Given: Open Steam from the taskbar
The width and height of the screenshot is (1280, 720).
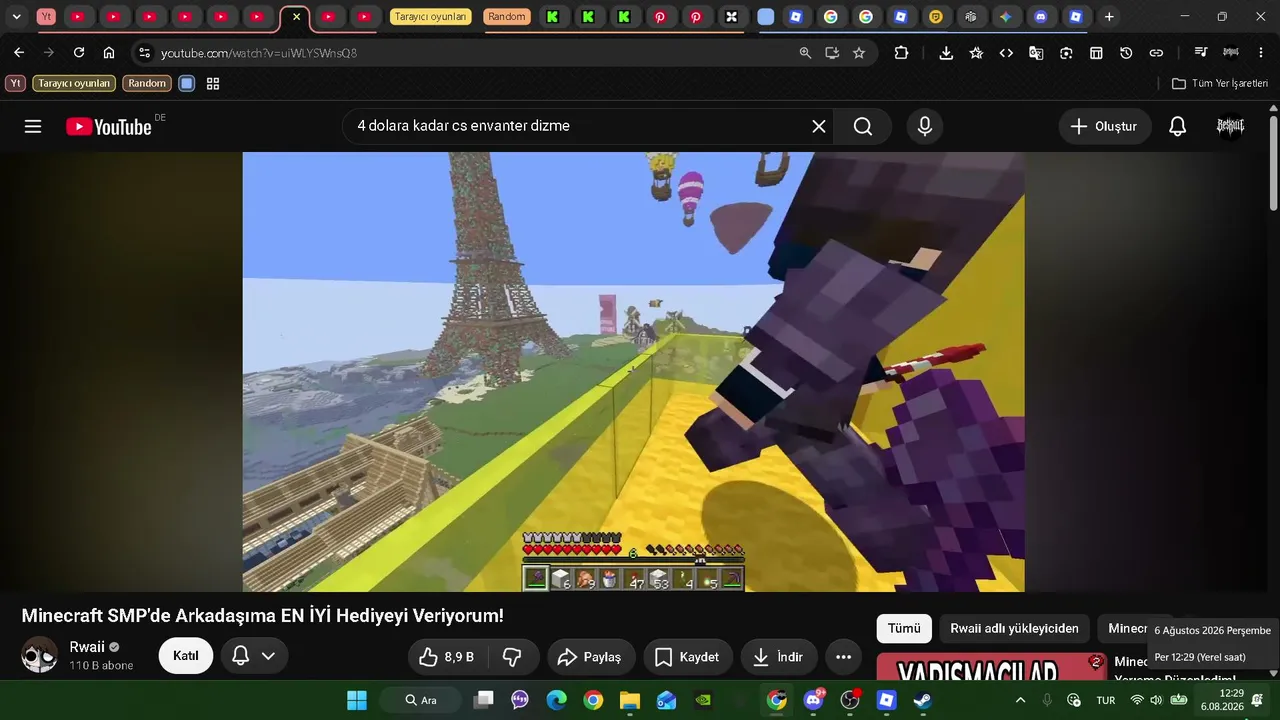Looking at the screenshot, I should coord(923,700).
